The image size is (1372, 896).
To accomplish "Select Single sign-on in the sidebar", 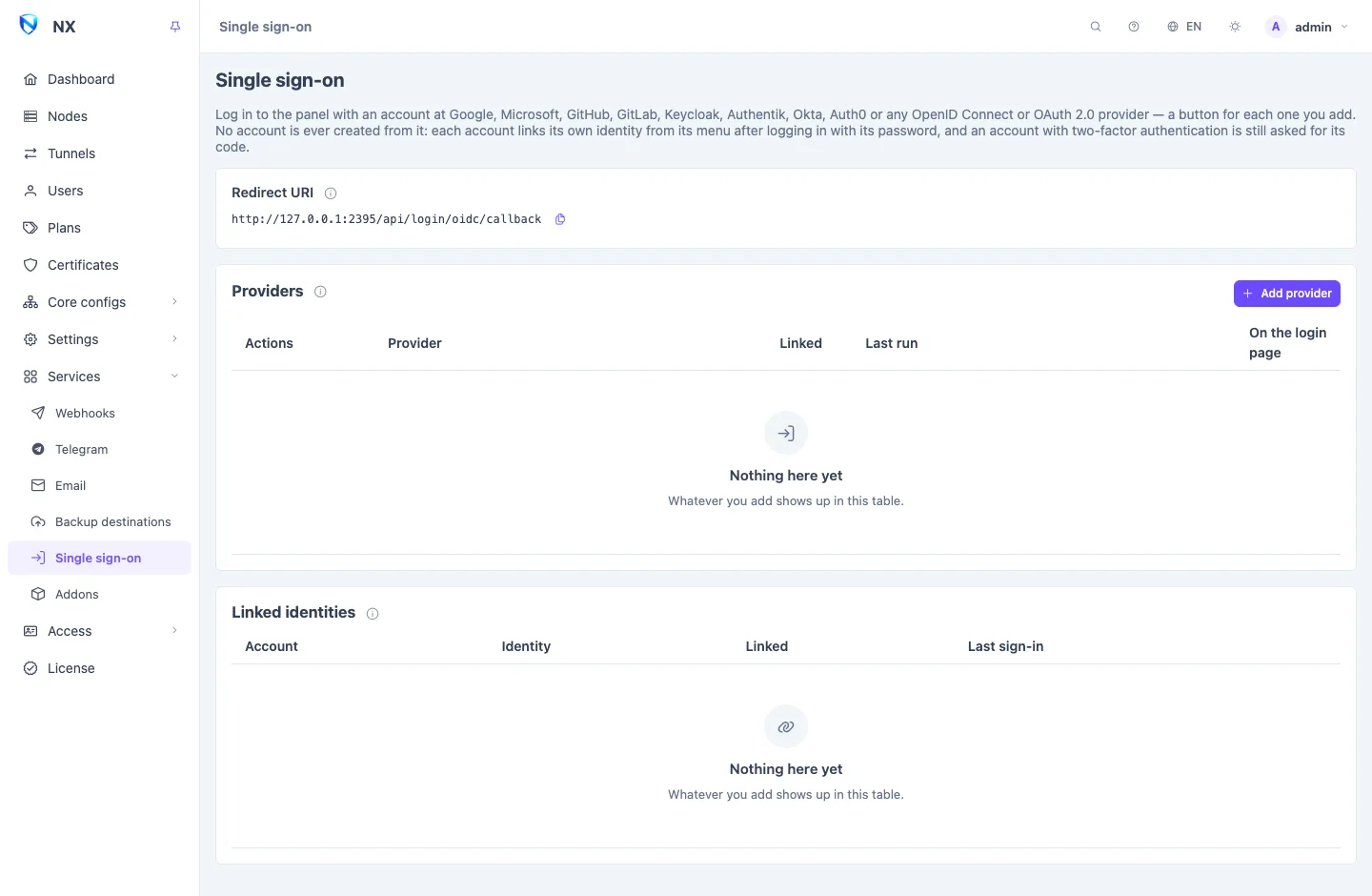I will click(99, 558).
